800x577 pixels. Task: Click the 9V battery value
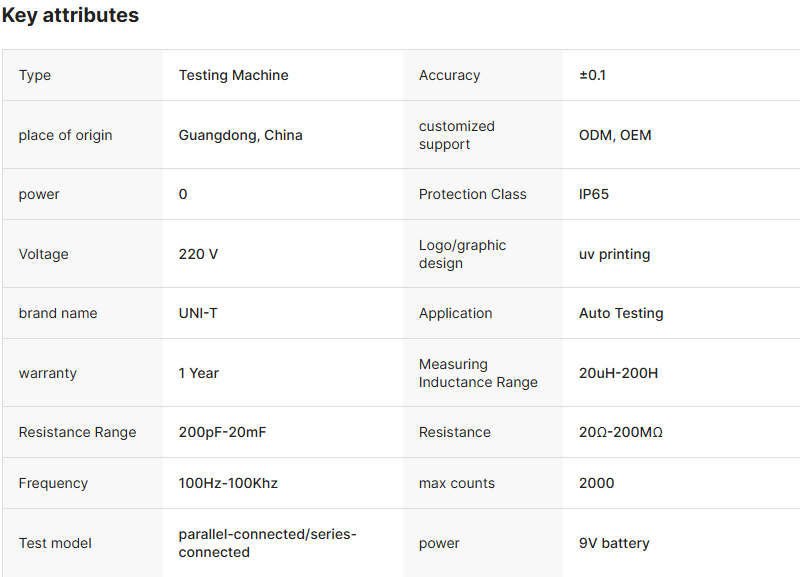614,543
